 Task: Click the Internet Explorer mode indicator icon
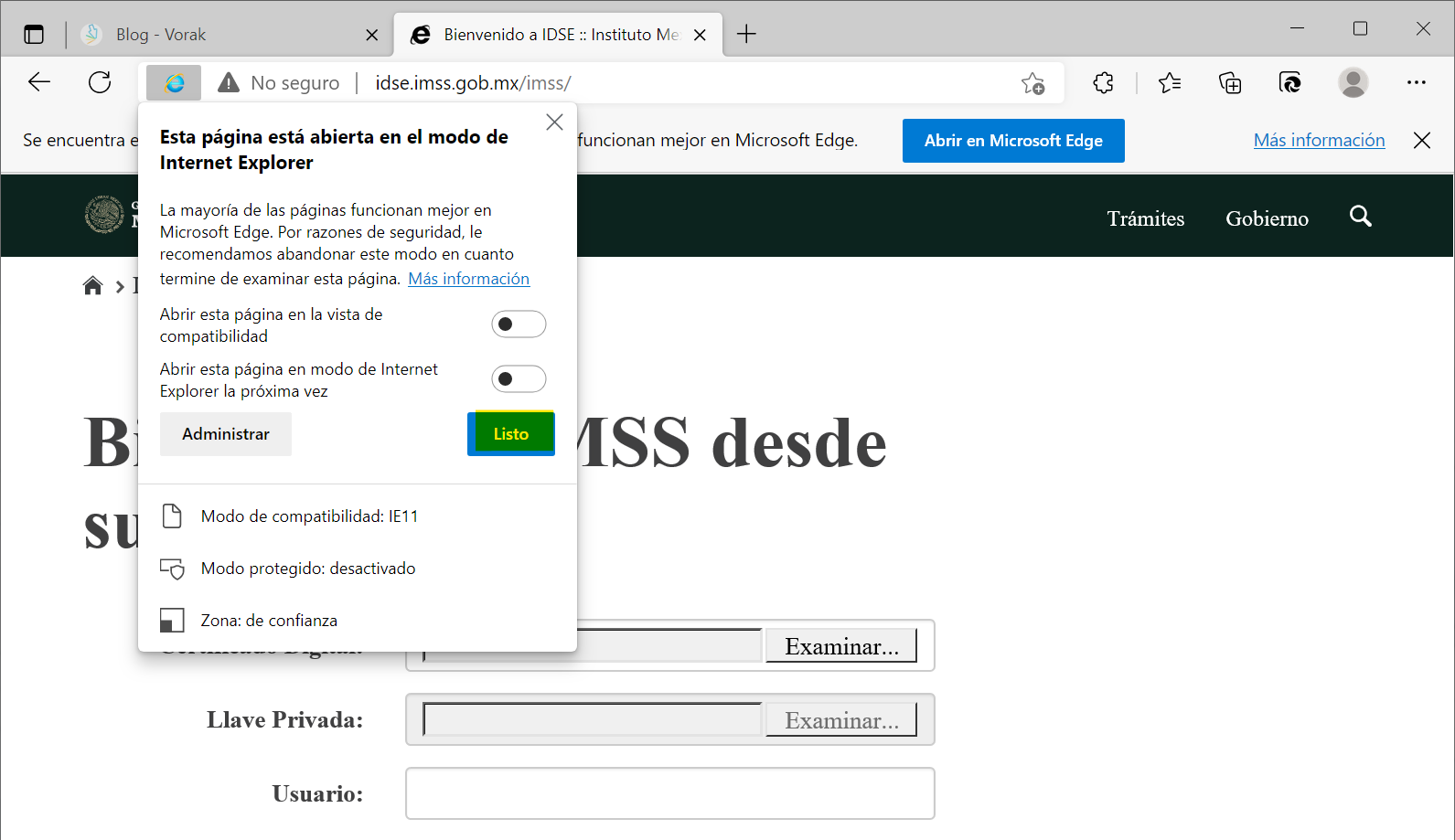[174, 83]
